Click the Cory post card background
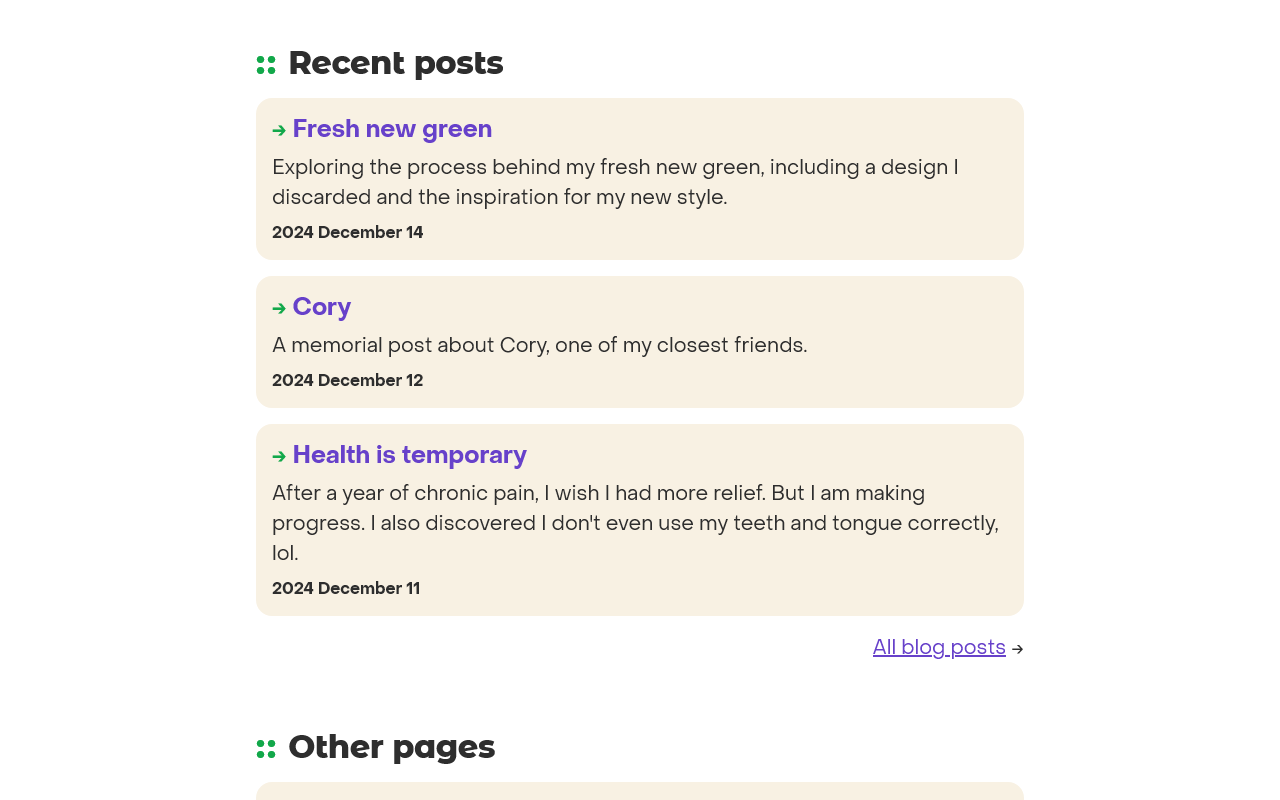The image size is (1280, 800). [640, 342]
